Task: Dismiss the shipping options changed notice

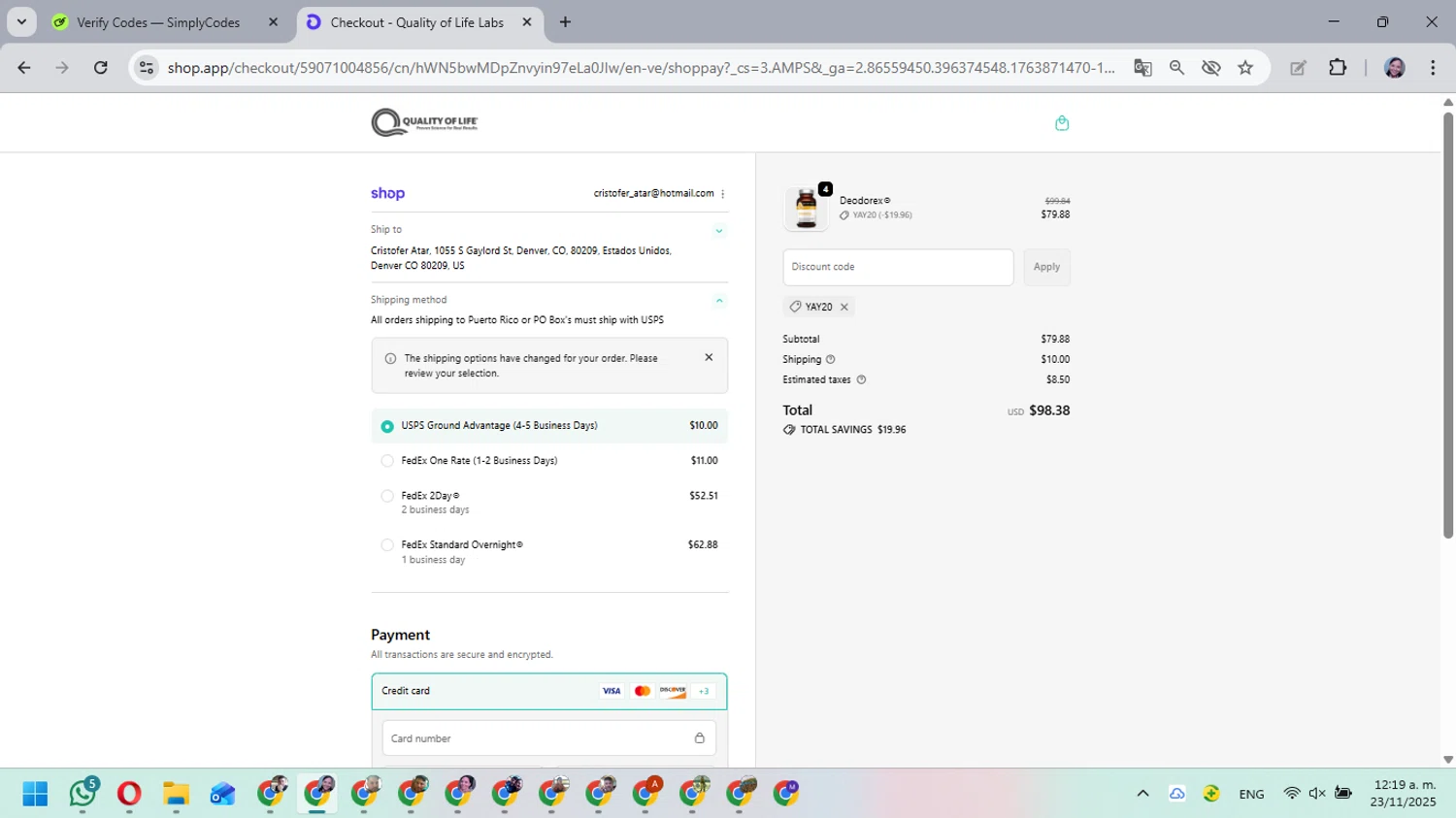Action: tap(709, 357)
